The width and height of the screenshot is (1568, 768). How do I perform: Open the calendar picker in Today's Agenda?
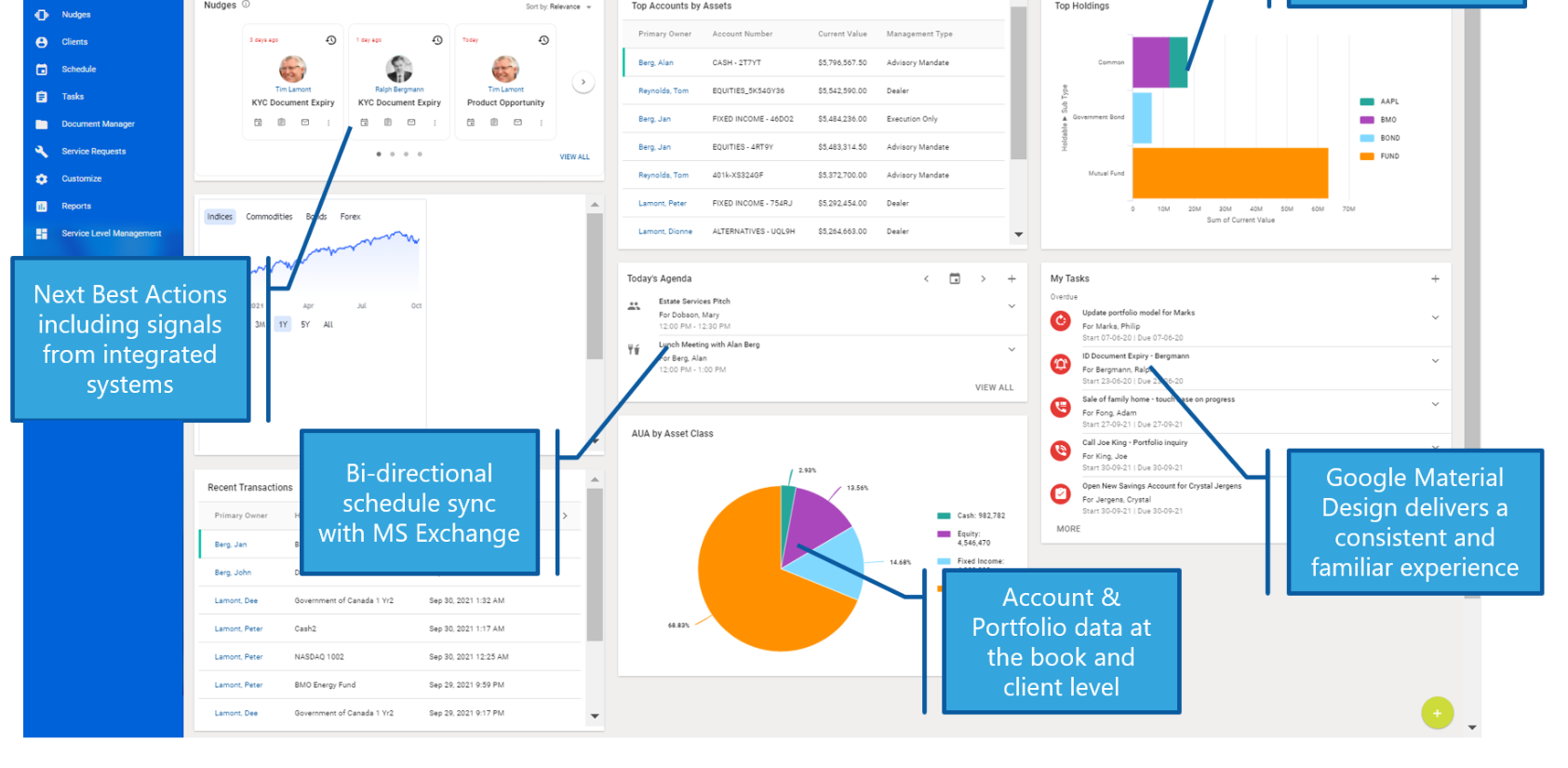tap(954, 278)
